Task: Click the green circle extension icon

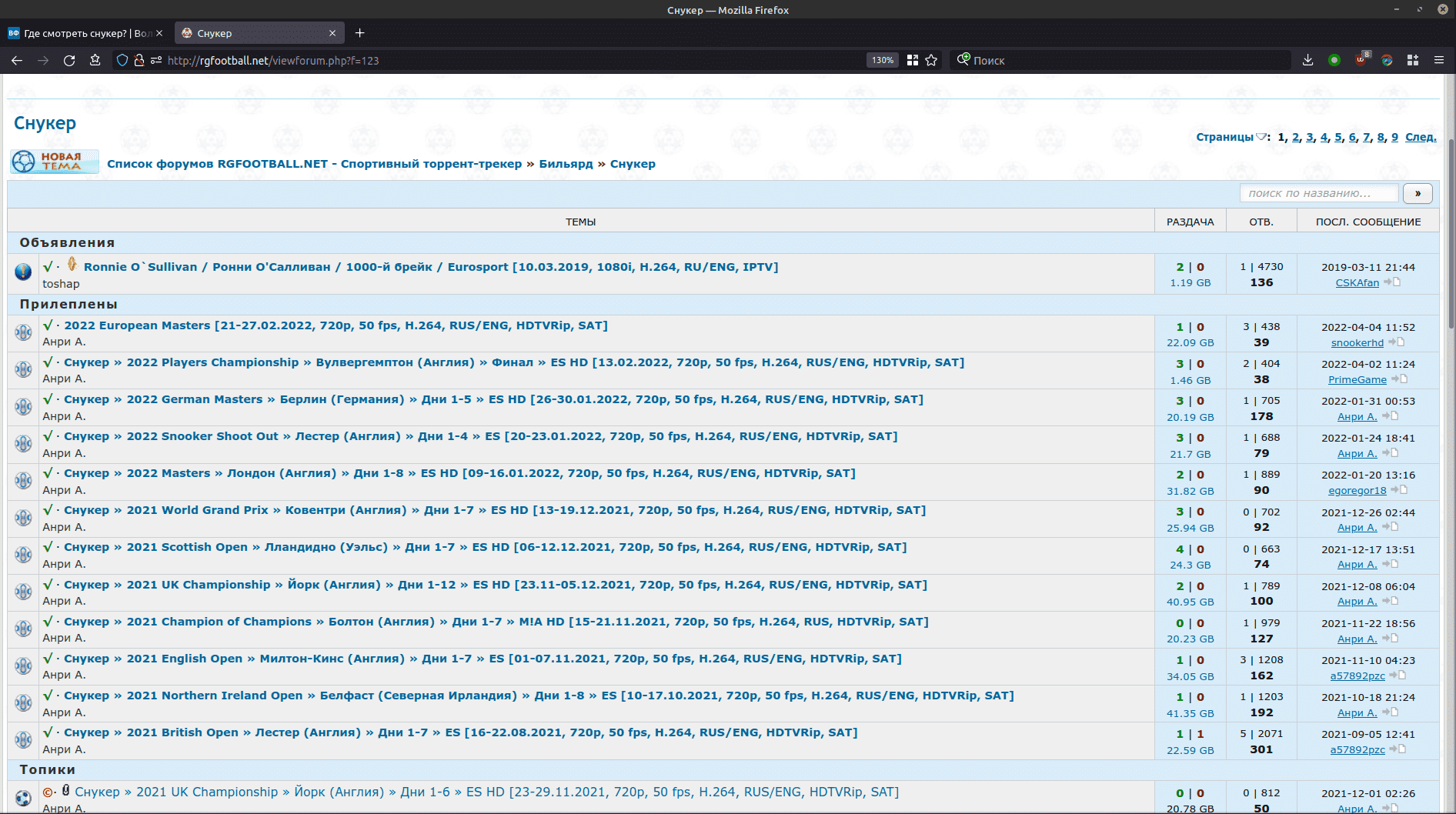Action: 1334,60
